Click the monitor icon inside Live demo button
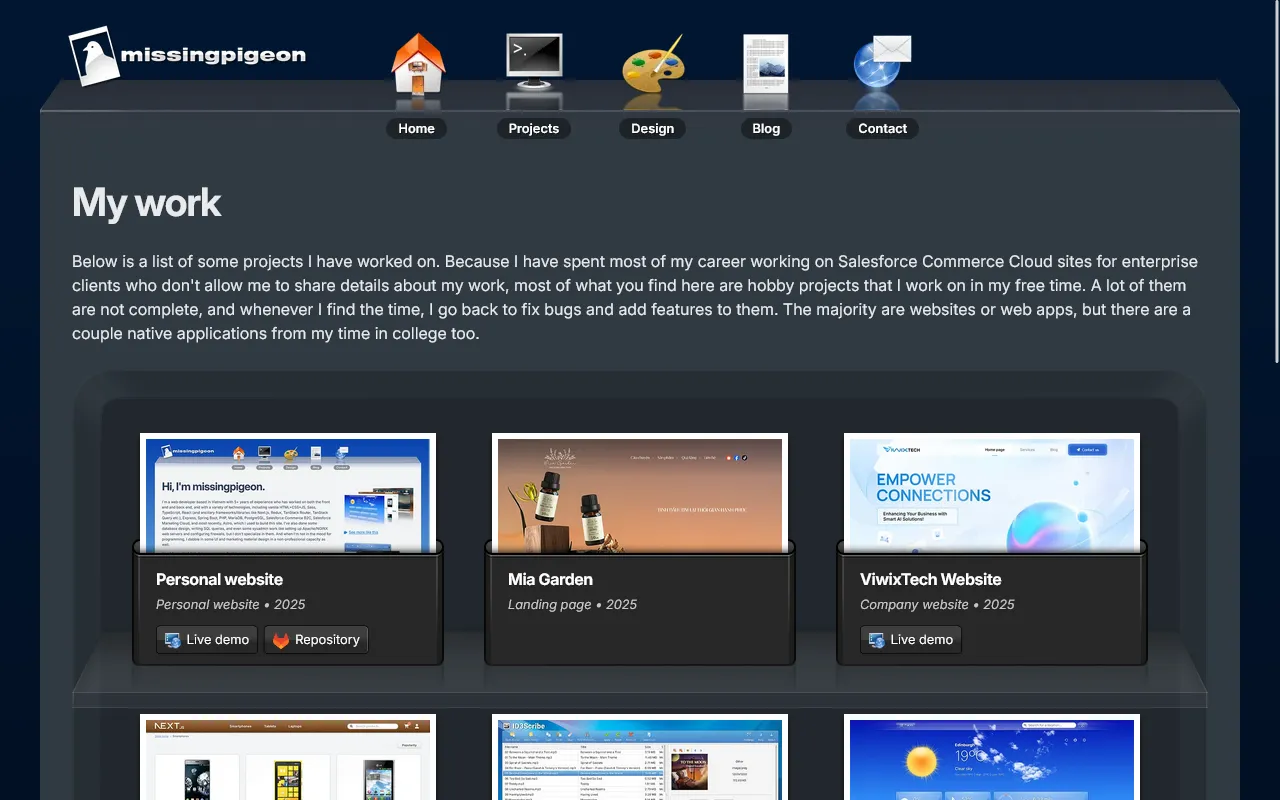The width and height of the screenshot is (1280, 800). coord(170,639)
